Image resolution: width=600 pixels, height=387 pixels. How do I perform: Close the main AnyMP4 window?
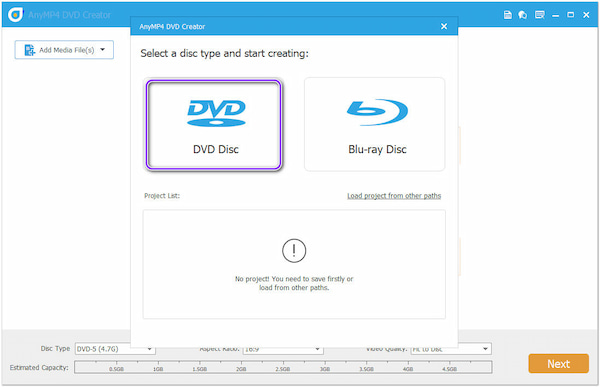[x=586, y=15]
